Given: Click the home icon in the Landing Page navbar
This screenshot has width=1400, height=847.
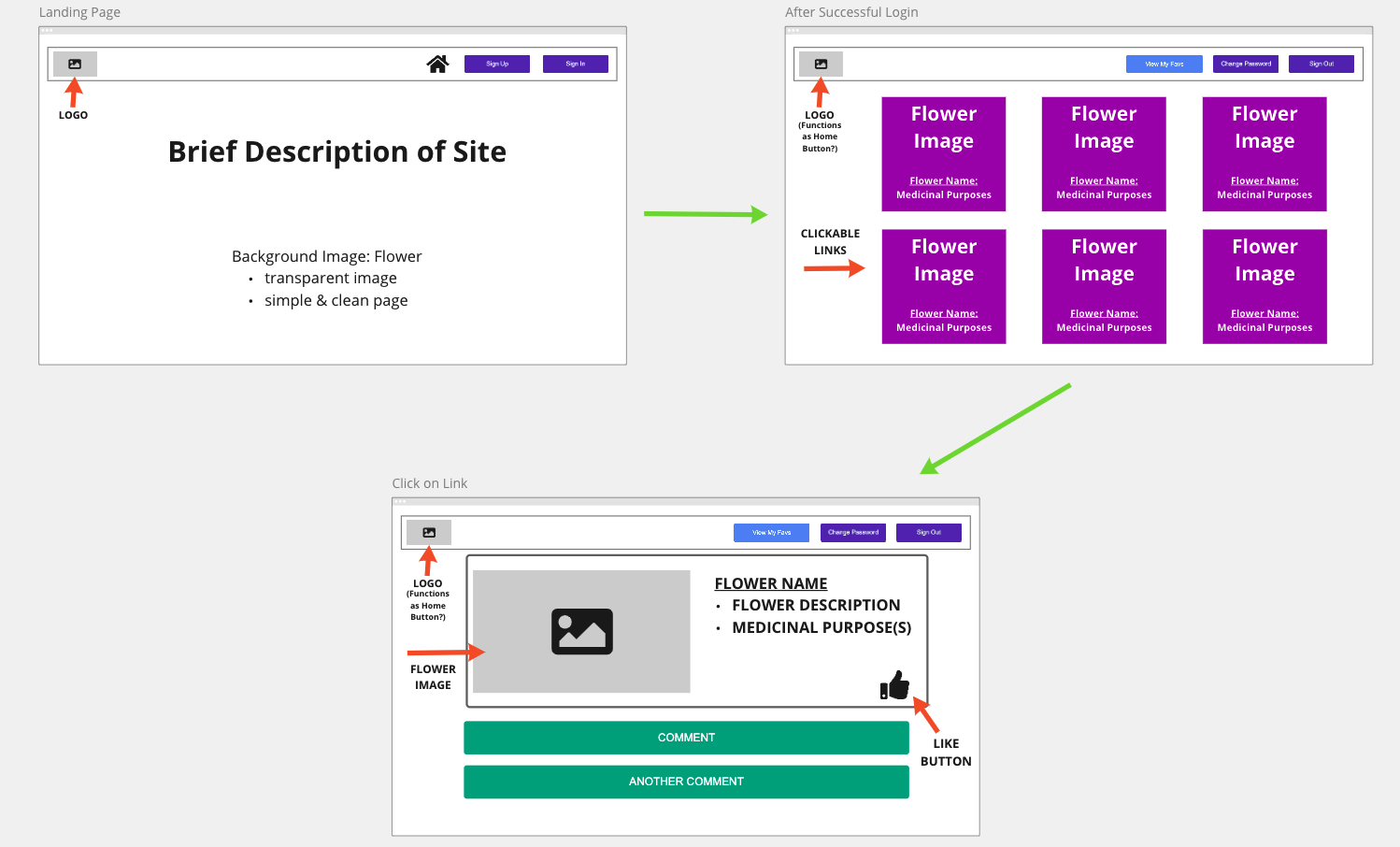Looking at the screenshot, I should point(437,64).
